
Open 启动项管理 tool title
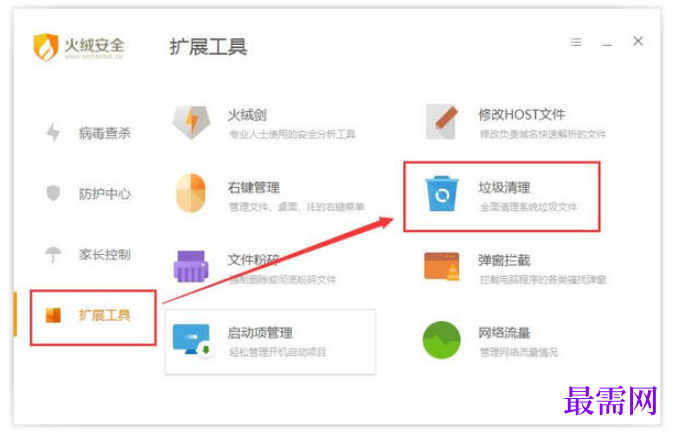[x=260, y=332]
